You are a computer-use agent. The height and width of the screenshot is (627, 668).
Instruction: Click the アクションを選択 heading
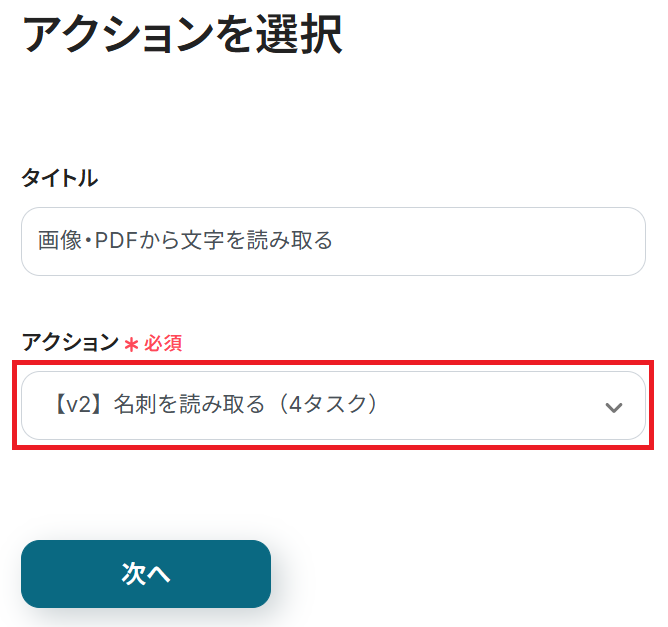coord(182,35)
